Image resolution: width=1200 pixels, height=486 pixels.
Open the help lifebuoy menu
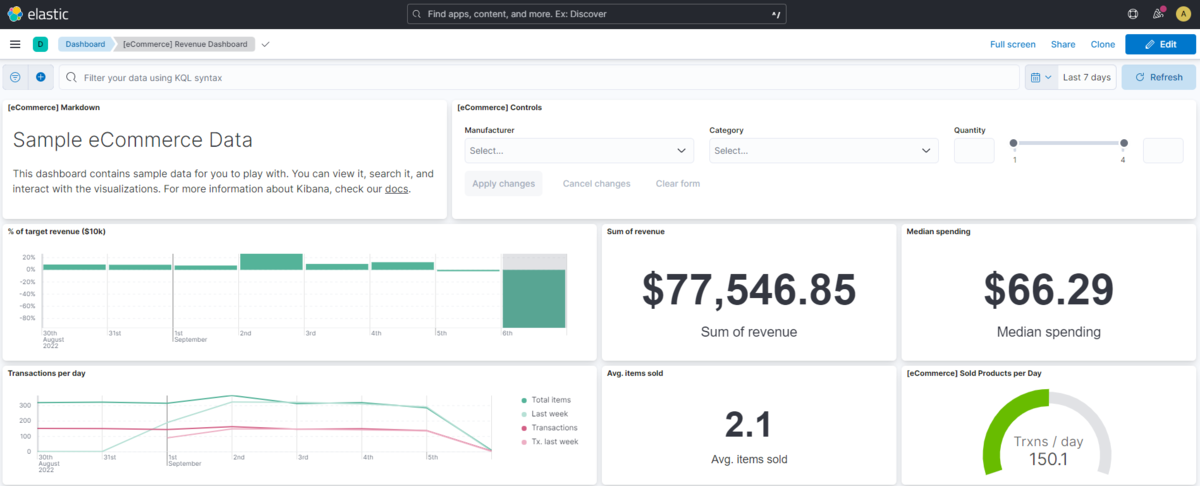[x=1132, y=14]
